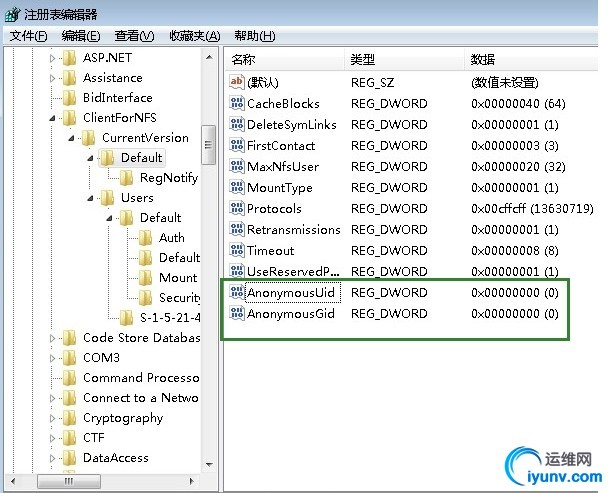Screen dimensions: 608x493
Task: Expand the COM3 key
Action: (x=52, y=358)
